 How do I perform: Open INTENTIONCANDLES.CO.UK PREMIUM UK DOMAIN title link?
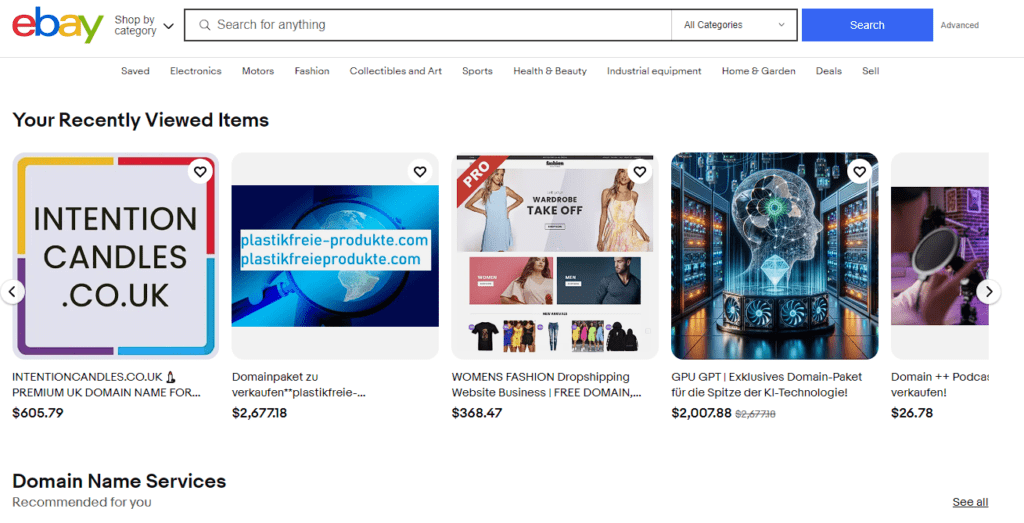point(106,385)
